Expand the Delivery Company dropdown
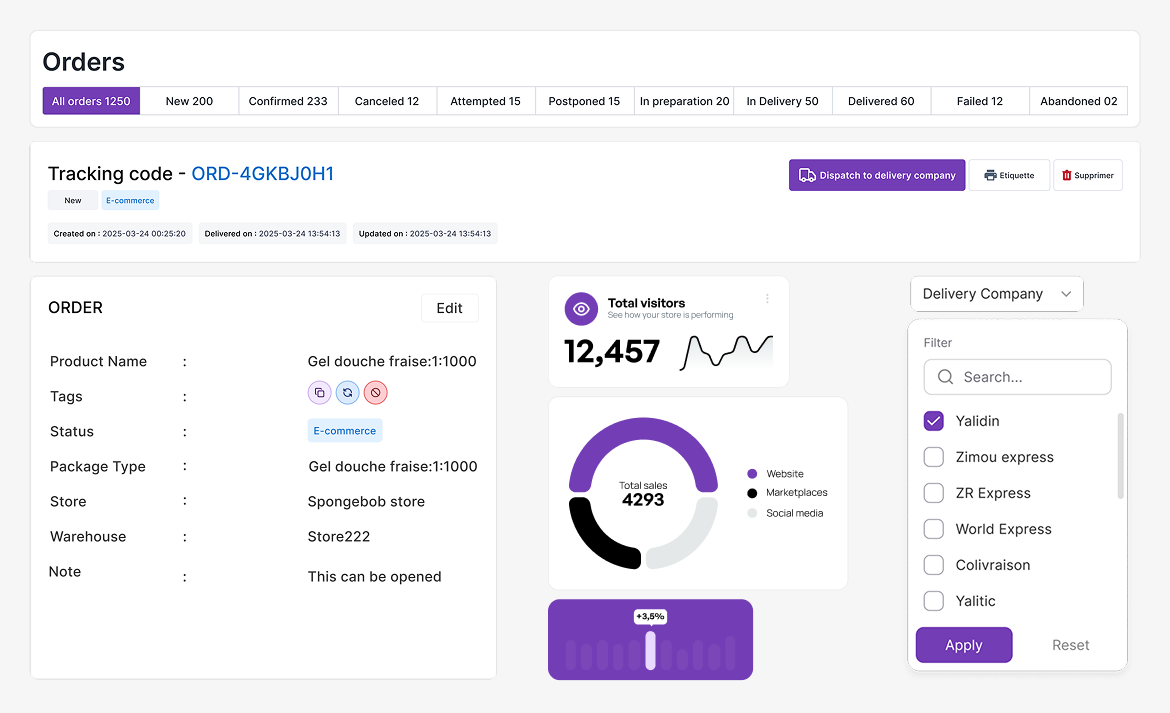Viewport: 1170px width, 713px height. [996, 294]
